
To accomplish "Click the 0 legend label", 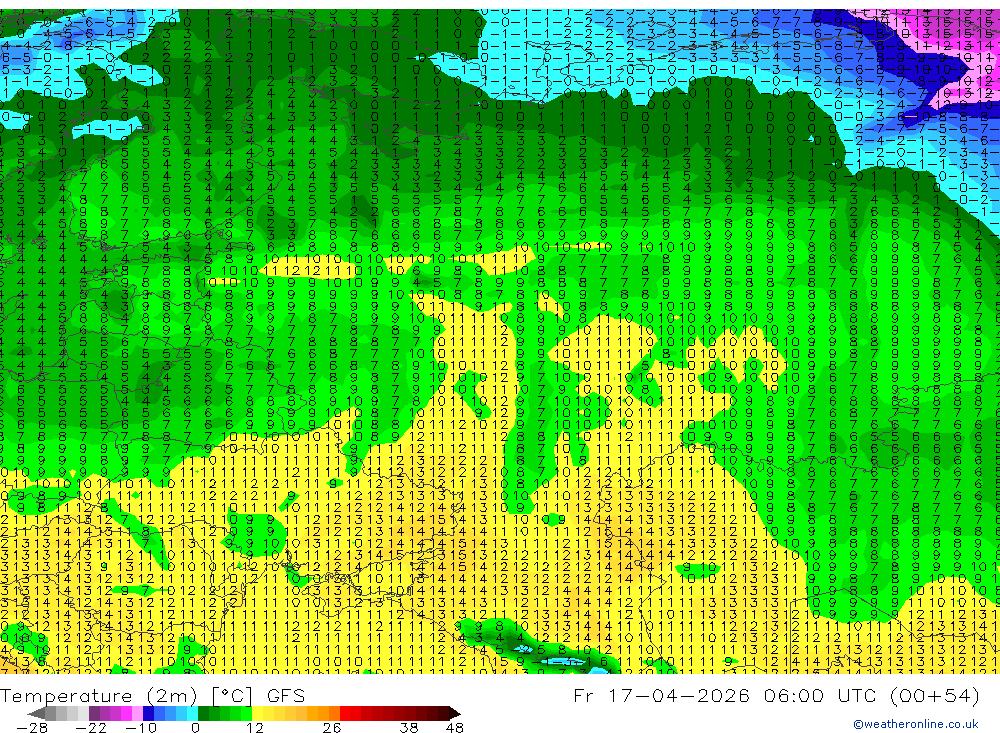I will 195,727.
